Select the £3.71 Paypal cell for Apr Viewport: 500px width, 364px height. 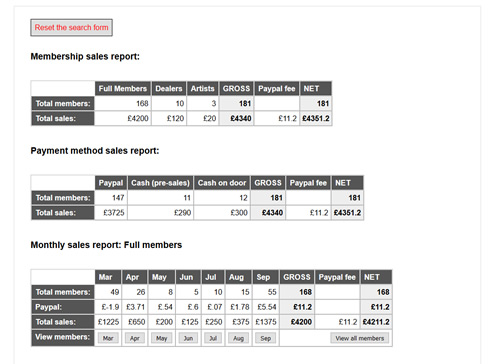(x=135, y=307)
